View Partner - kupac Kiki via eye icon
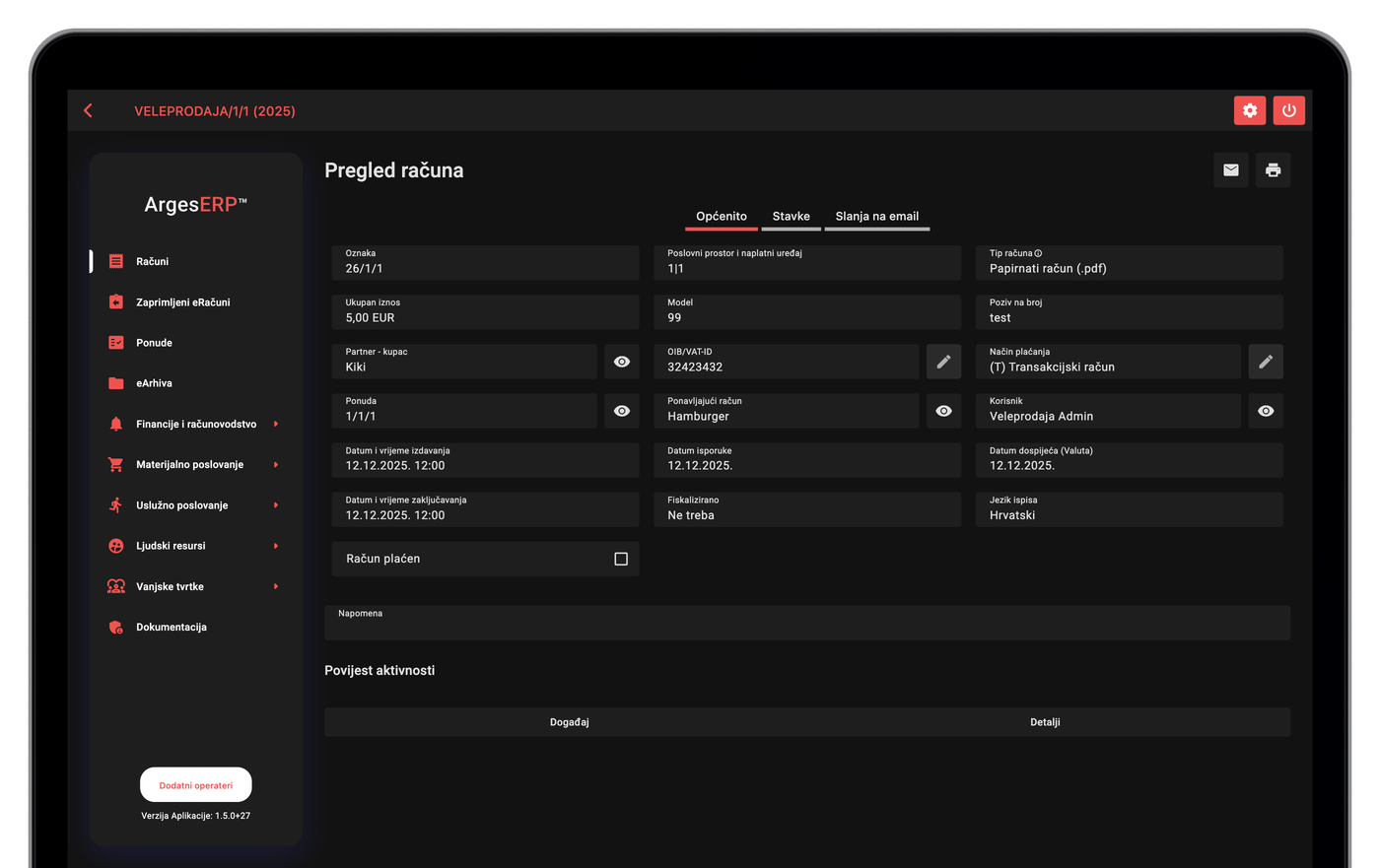Screen dimensions: 1380x868 tap(622, 362)
